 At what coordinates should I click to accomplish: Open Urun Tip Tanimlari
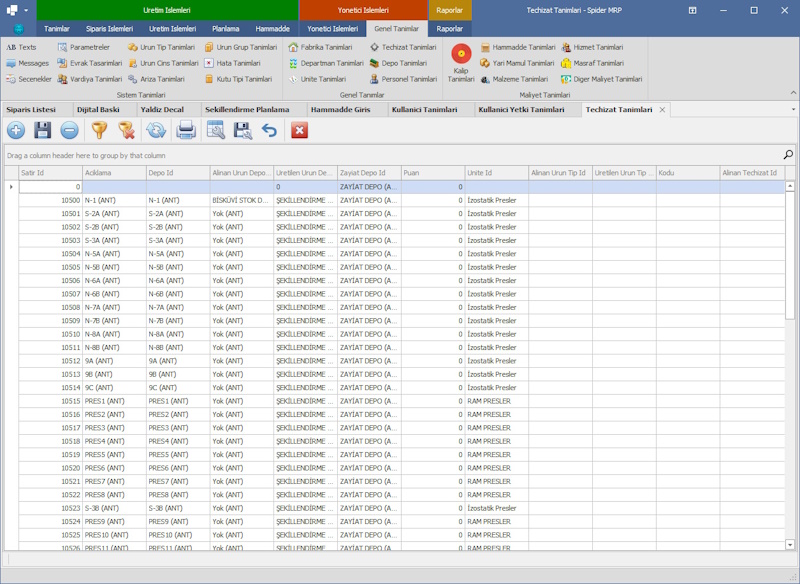[162, 47]
